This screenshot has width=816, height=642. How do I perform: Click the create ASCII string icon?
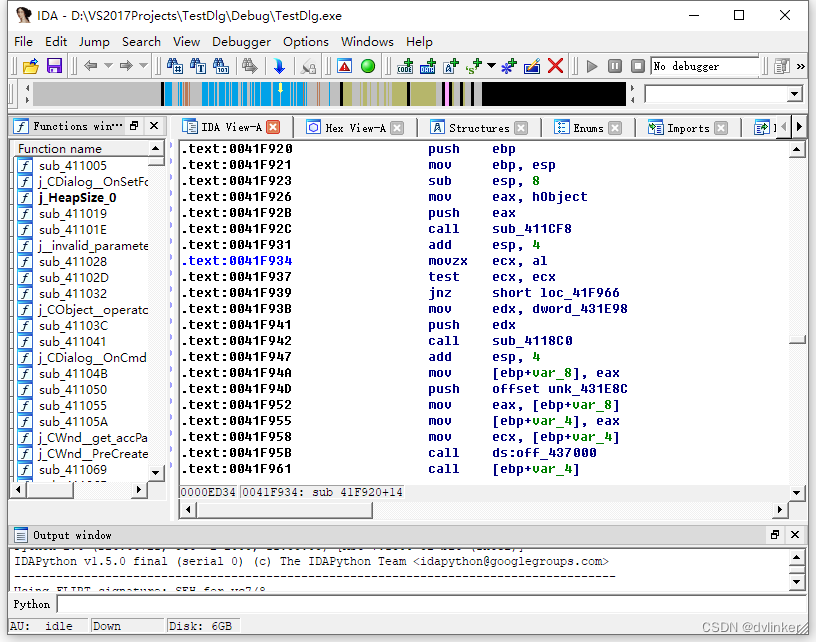click(x=451, y=66)
